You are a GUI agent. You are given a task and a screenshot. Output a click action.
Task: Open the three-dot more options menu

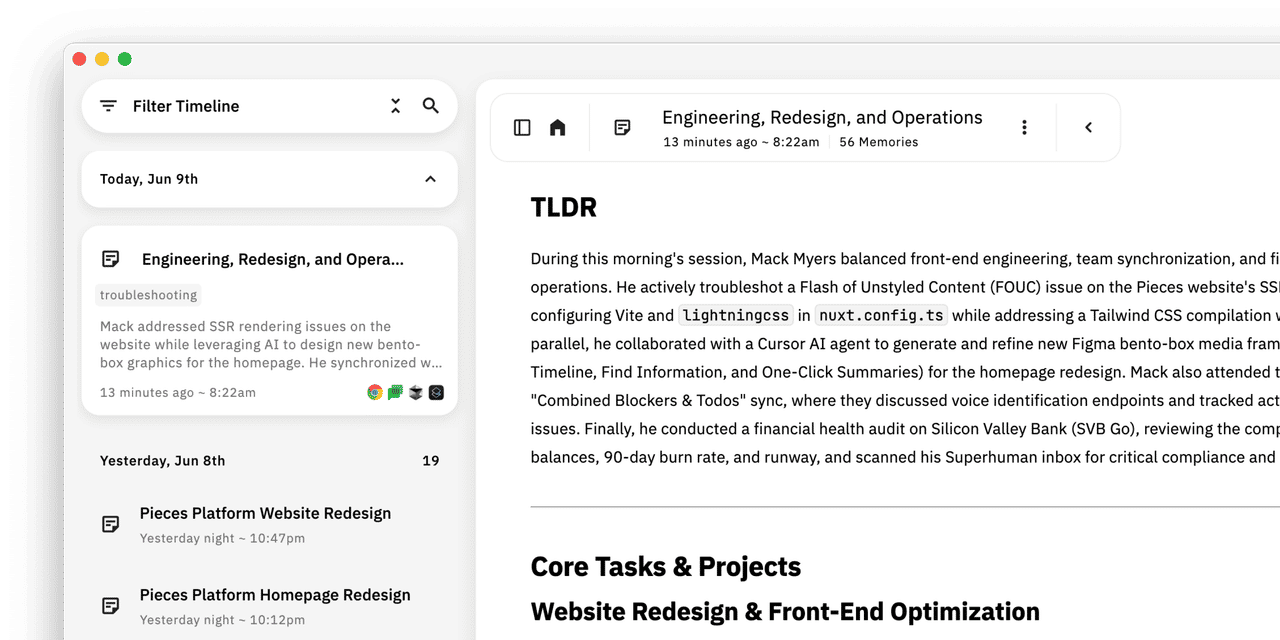pos(1024,127)
